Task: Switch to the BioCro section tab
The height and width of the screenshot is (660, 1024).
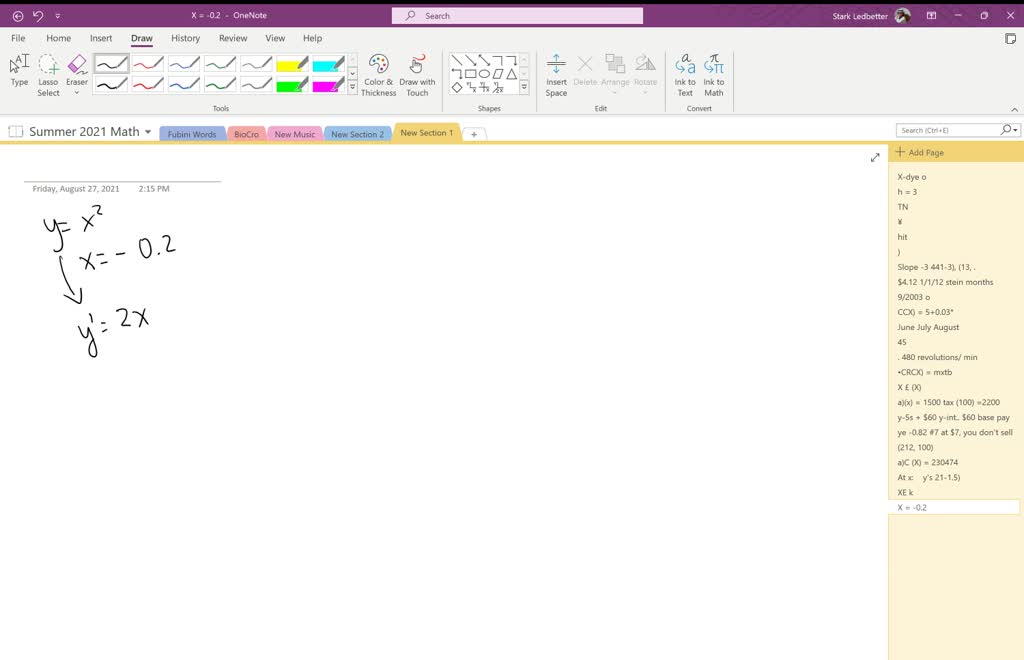Action: click(246, 134)
